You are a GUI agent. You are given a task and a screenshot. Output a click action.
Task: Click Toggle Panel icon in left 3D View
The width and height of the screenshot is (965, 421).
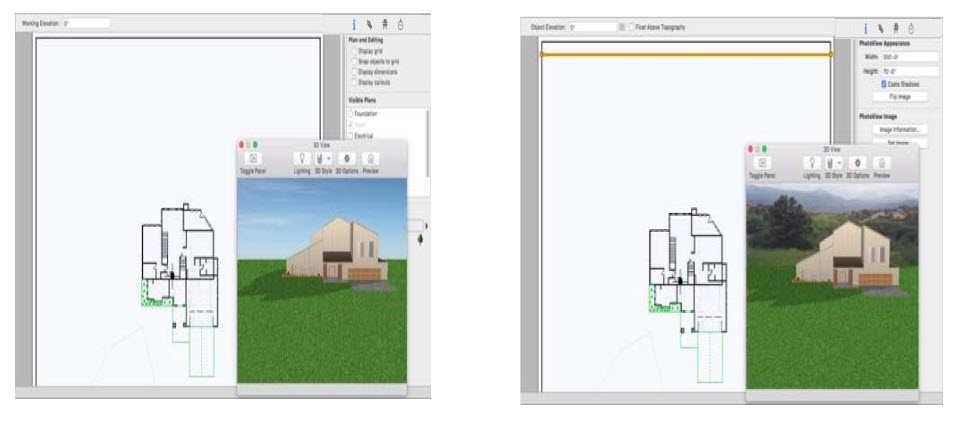[253, 158]
